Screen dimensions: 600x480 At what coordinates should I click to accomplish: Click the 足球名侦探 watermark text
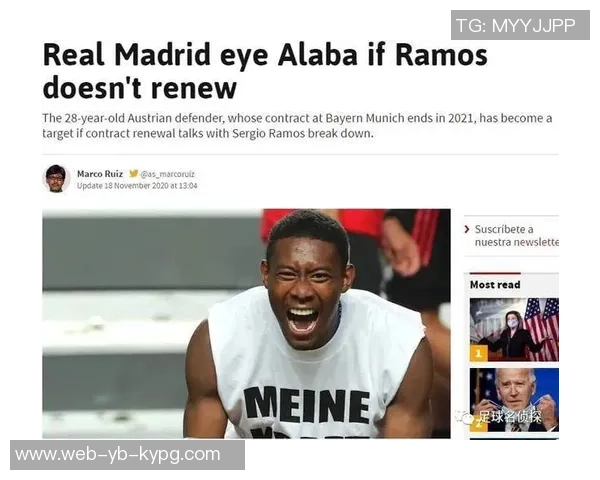[510, 417]
